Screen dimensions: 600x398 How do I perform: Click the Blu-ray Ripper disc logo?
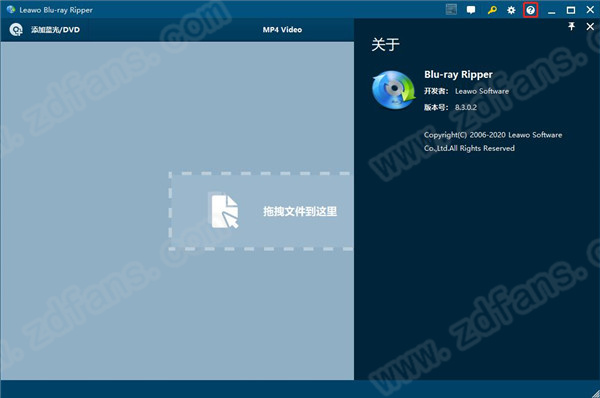[x=394, y=90]
